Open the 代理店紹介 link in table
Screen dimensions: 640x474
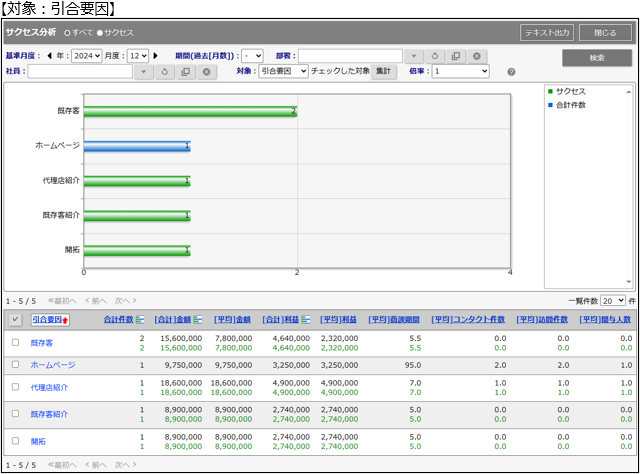click(49, 387)
